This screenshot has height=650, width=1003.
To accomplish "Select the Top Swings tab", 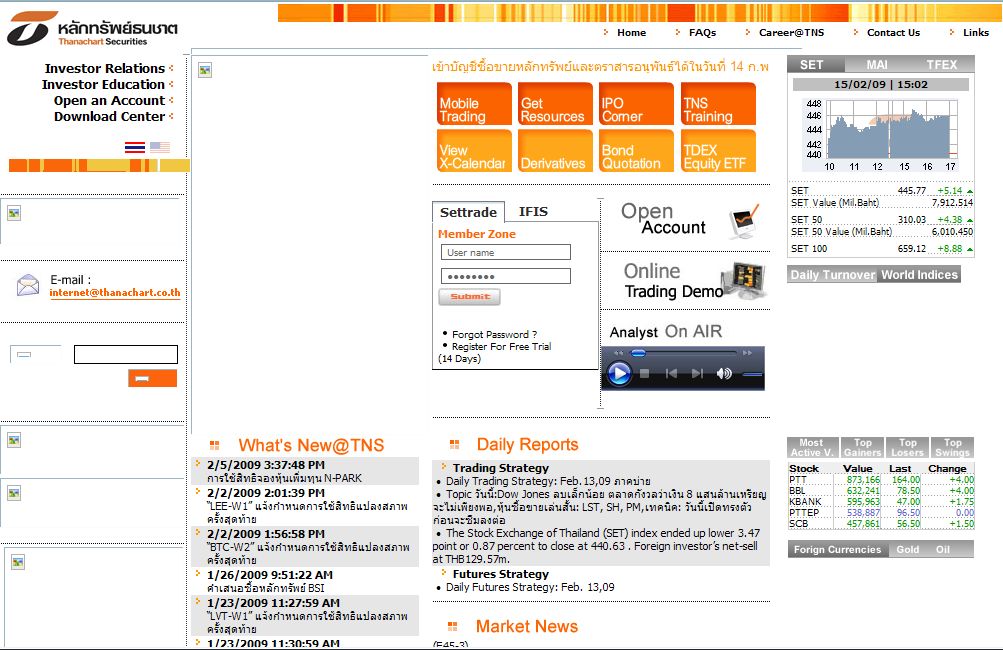I will 952,447.
